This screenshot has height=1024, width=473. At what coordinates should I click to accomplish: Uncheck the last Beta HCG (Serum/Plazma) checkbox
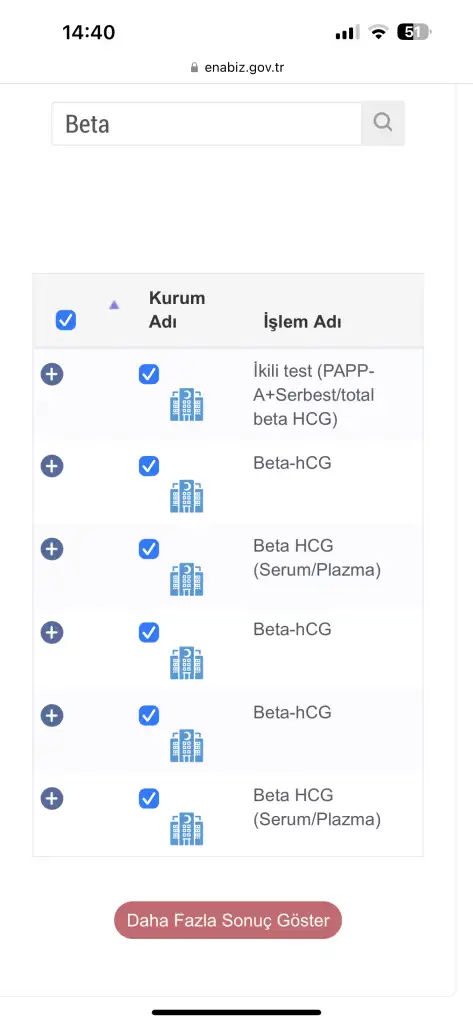(149, 798)
